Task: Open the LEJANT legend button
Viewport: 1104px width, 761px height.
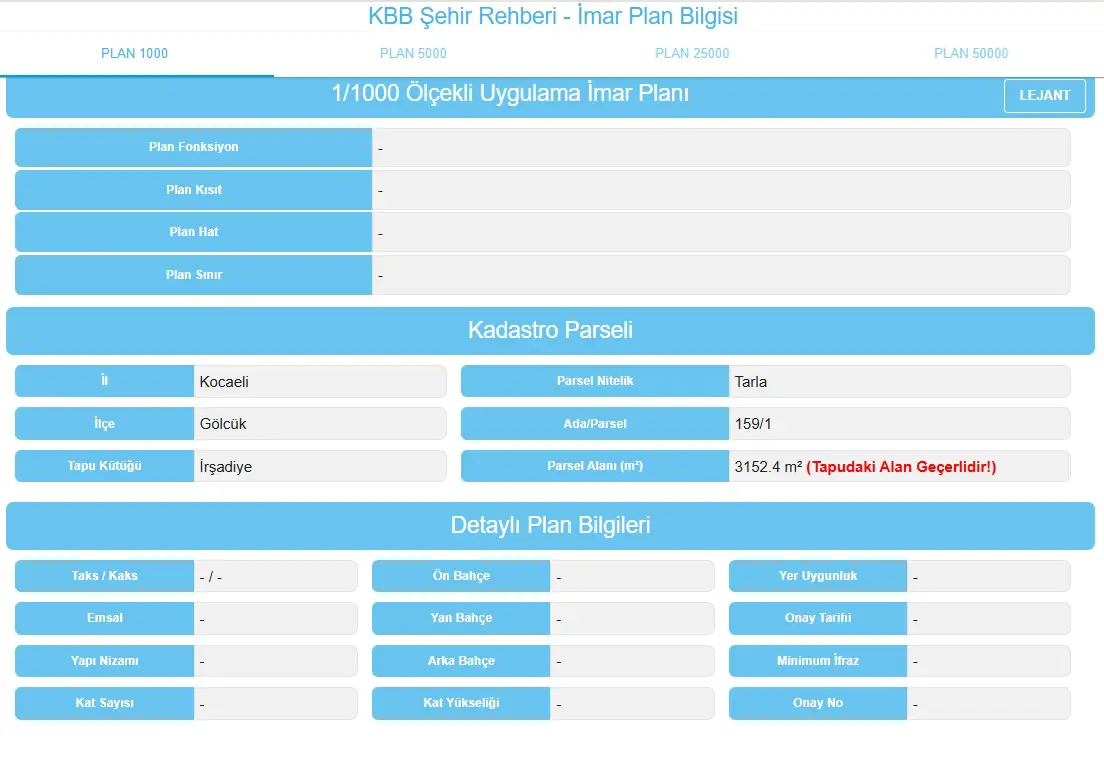Action: pos(1044,96)
